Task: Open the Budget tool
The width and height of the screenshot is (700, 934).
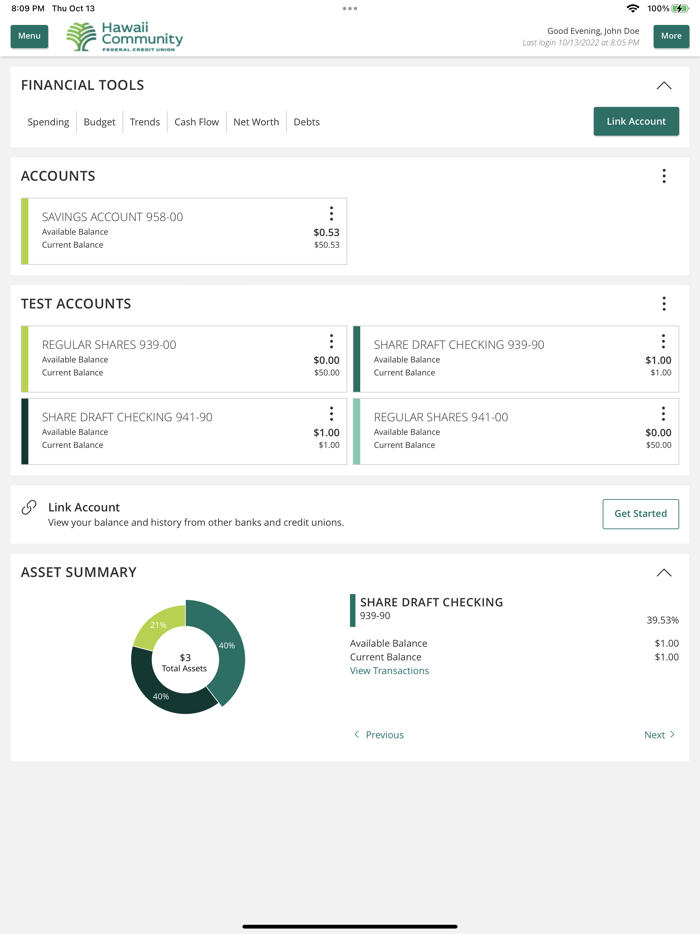Action: (99, 122)
